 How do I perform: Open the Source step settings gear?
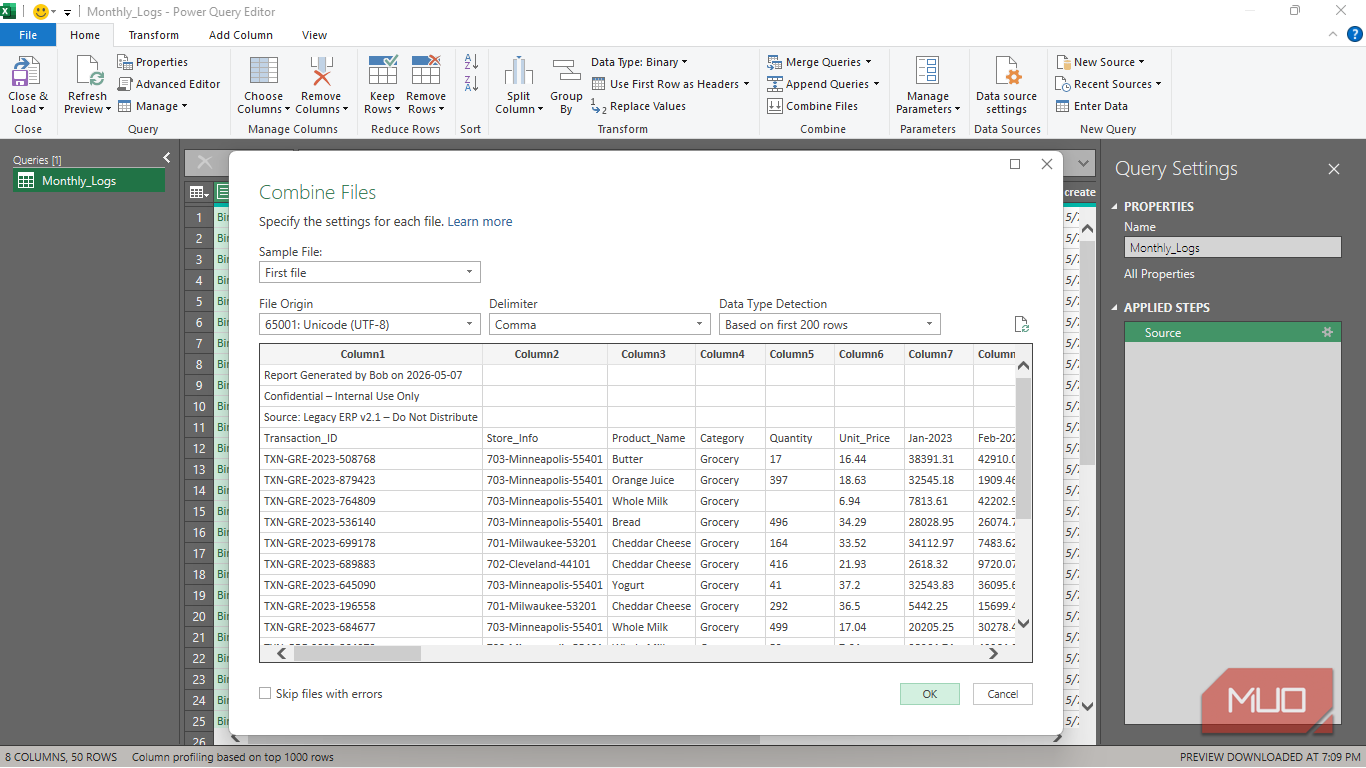[1327, 332]
